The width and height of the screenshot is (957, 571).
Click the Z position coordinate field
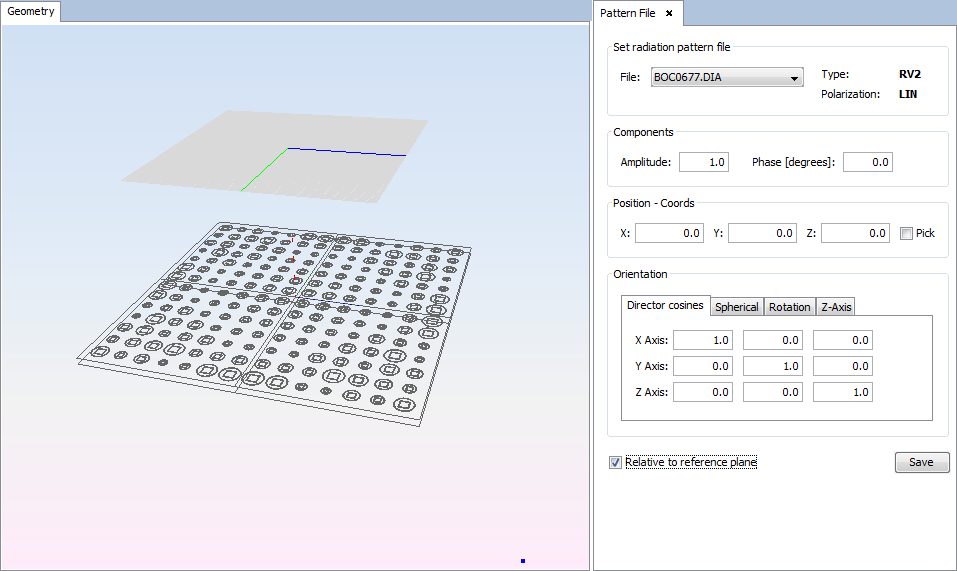[855, 233]
